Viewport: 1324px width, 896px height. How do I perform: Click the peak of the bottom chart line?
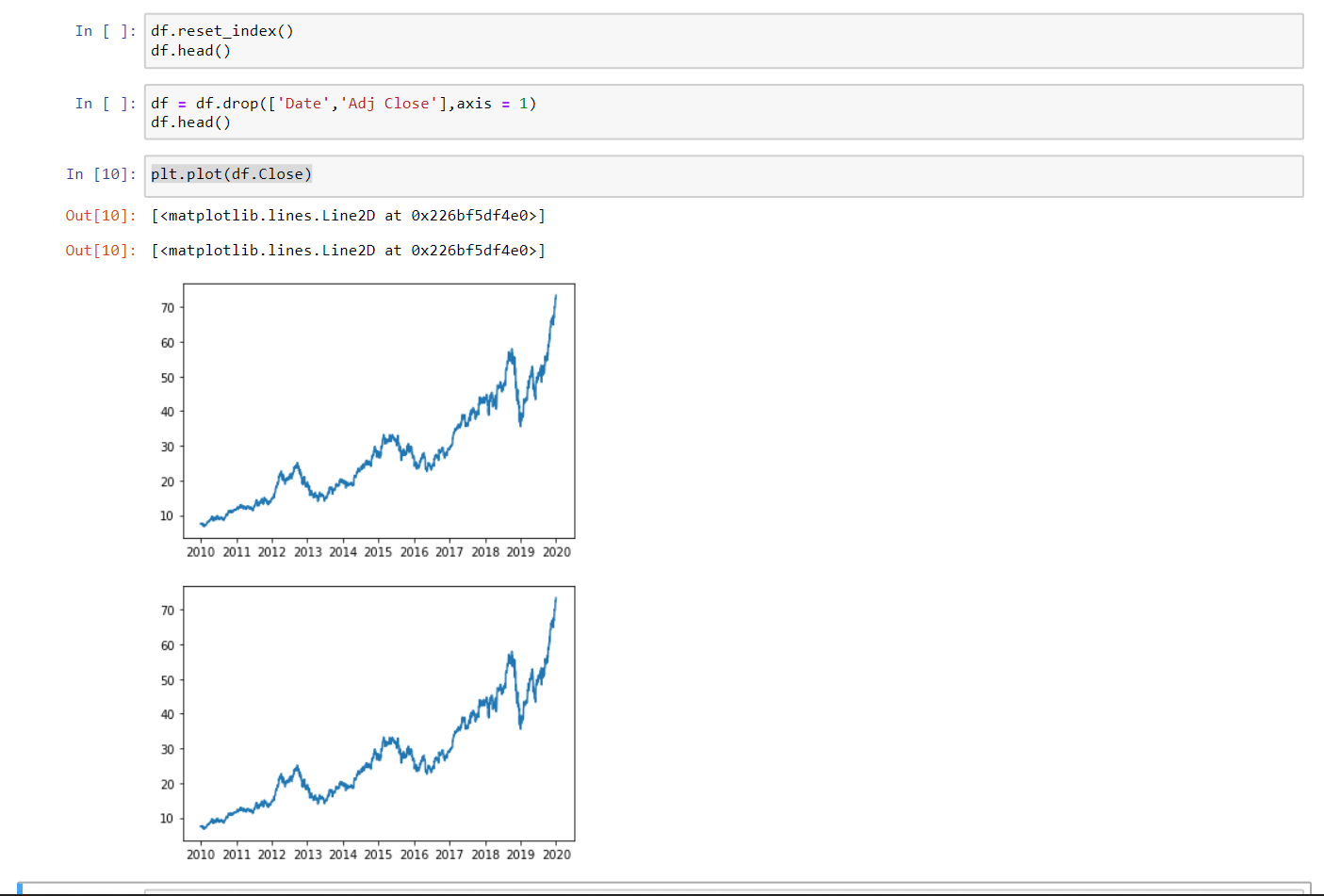(557, 597)
